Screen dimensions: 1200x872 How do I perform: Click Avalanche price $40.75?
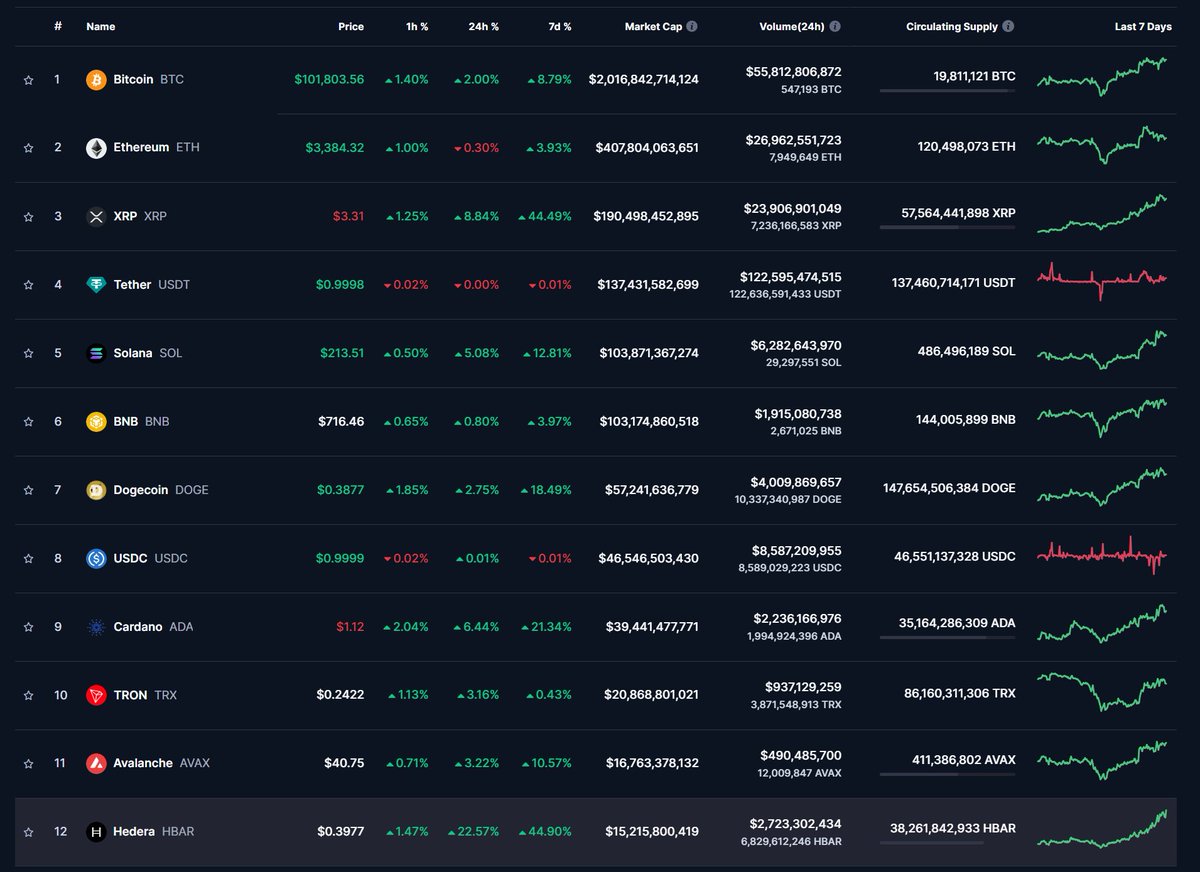pos(344,763)
